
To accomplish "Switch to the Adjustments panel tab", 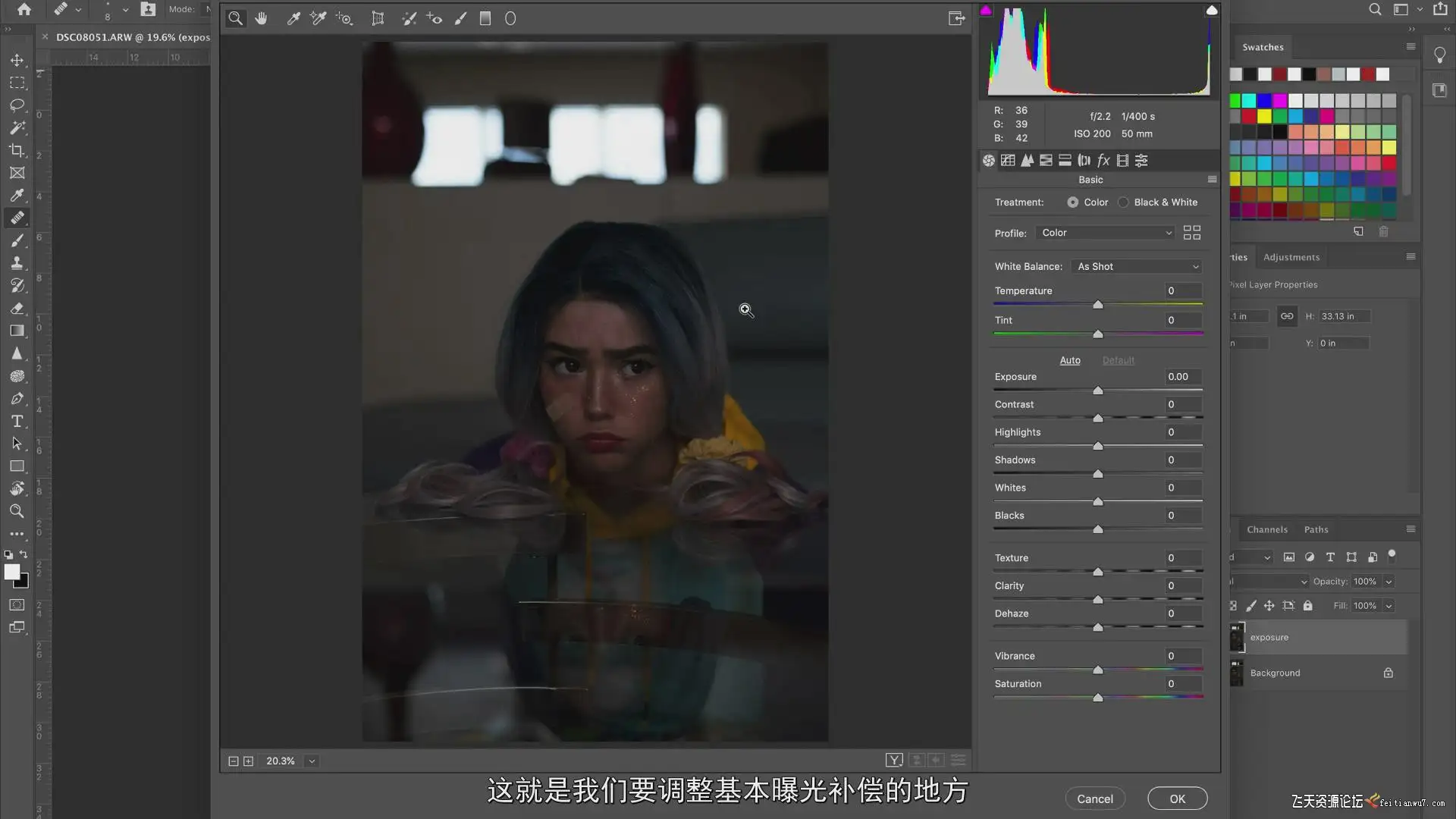I will [1291, 257].
